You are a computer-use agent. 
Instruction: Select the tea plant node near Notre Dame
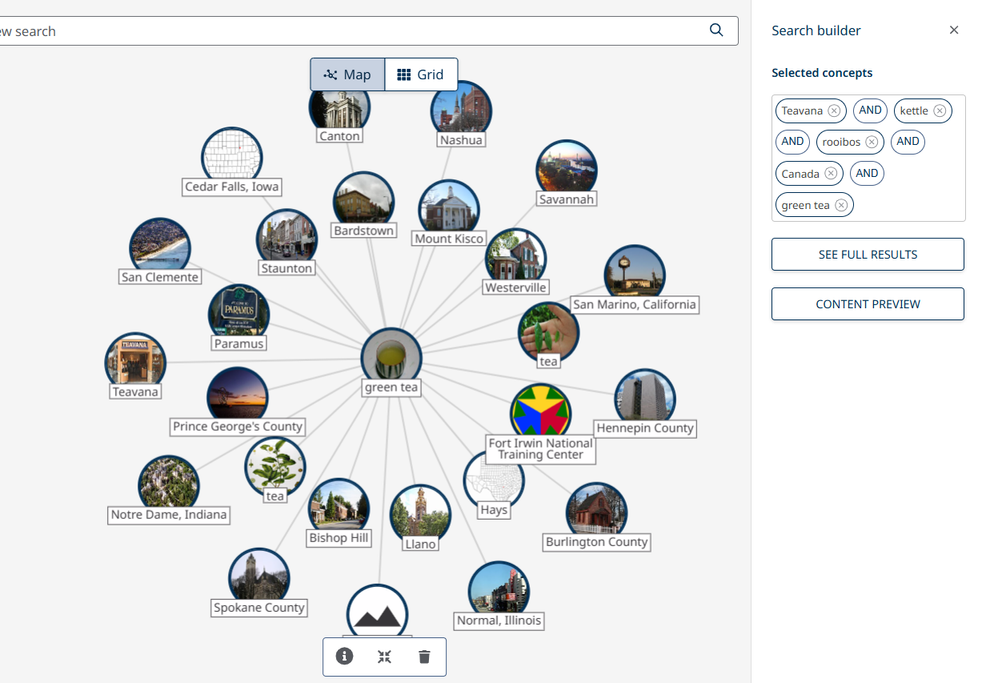275,467
